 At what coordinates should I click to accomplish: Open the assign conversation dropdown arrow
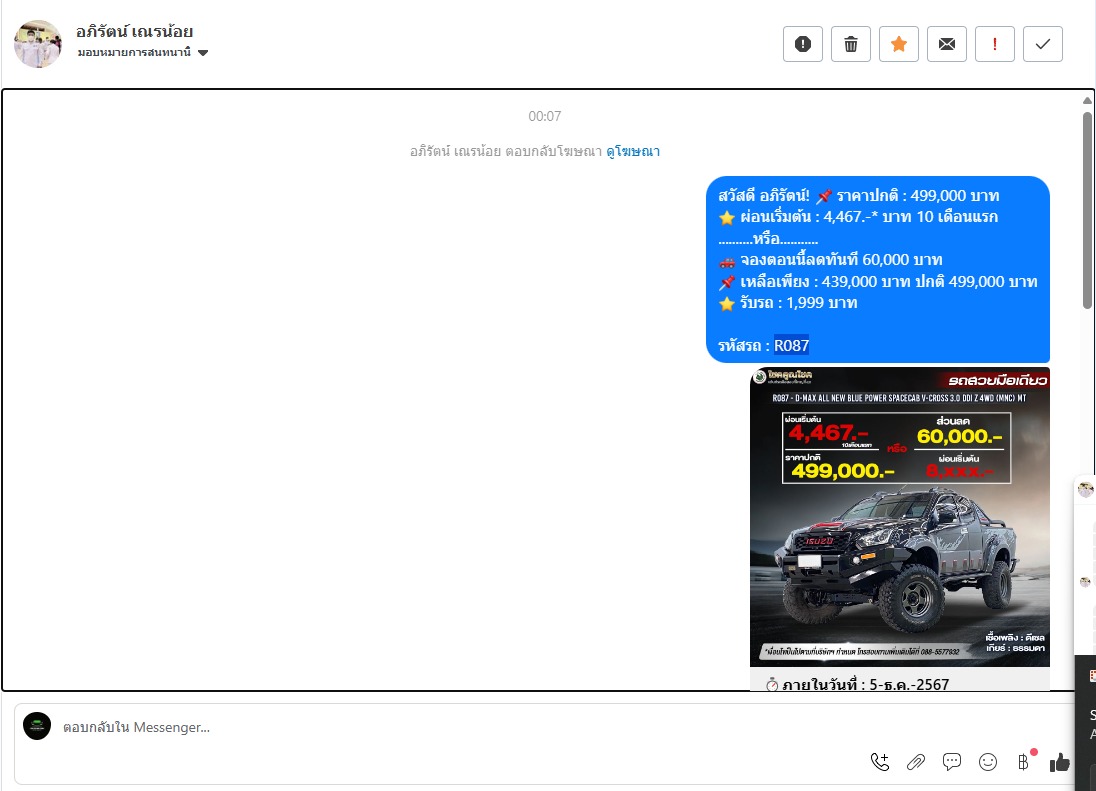click(203, 53)
